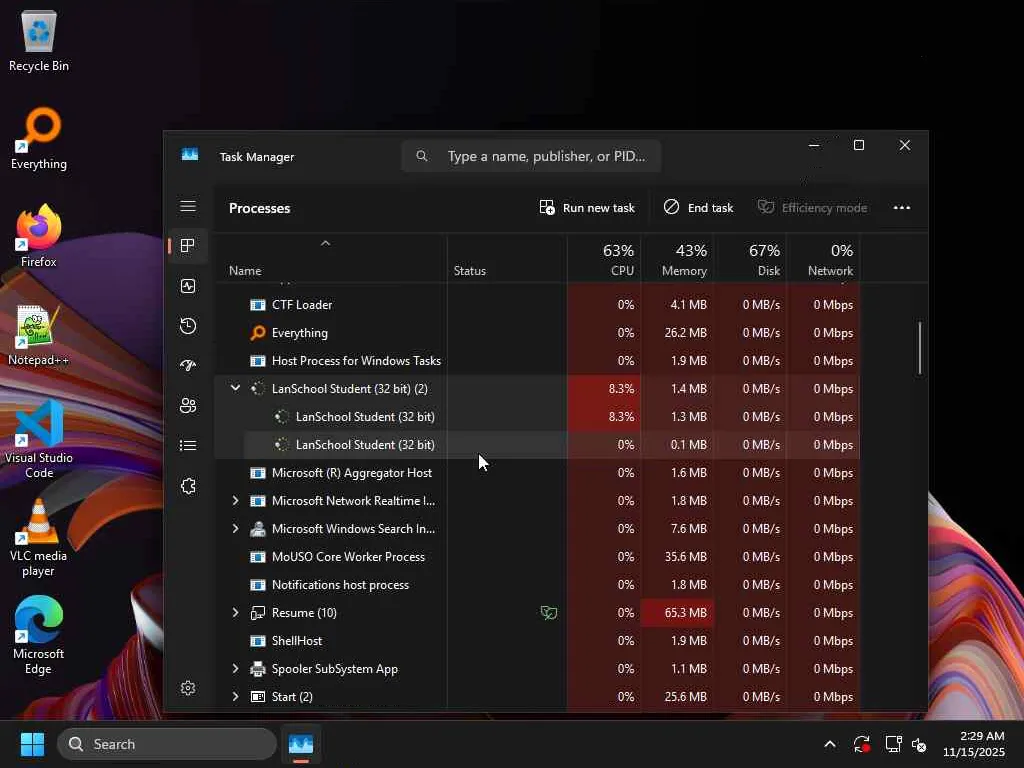Viewport: 1024px width, 768px height.
Task: Select the Visual Studio Code desktop shortcut
Action: click(x=39, y=440)
